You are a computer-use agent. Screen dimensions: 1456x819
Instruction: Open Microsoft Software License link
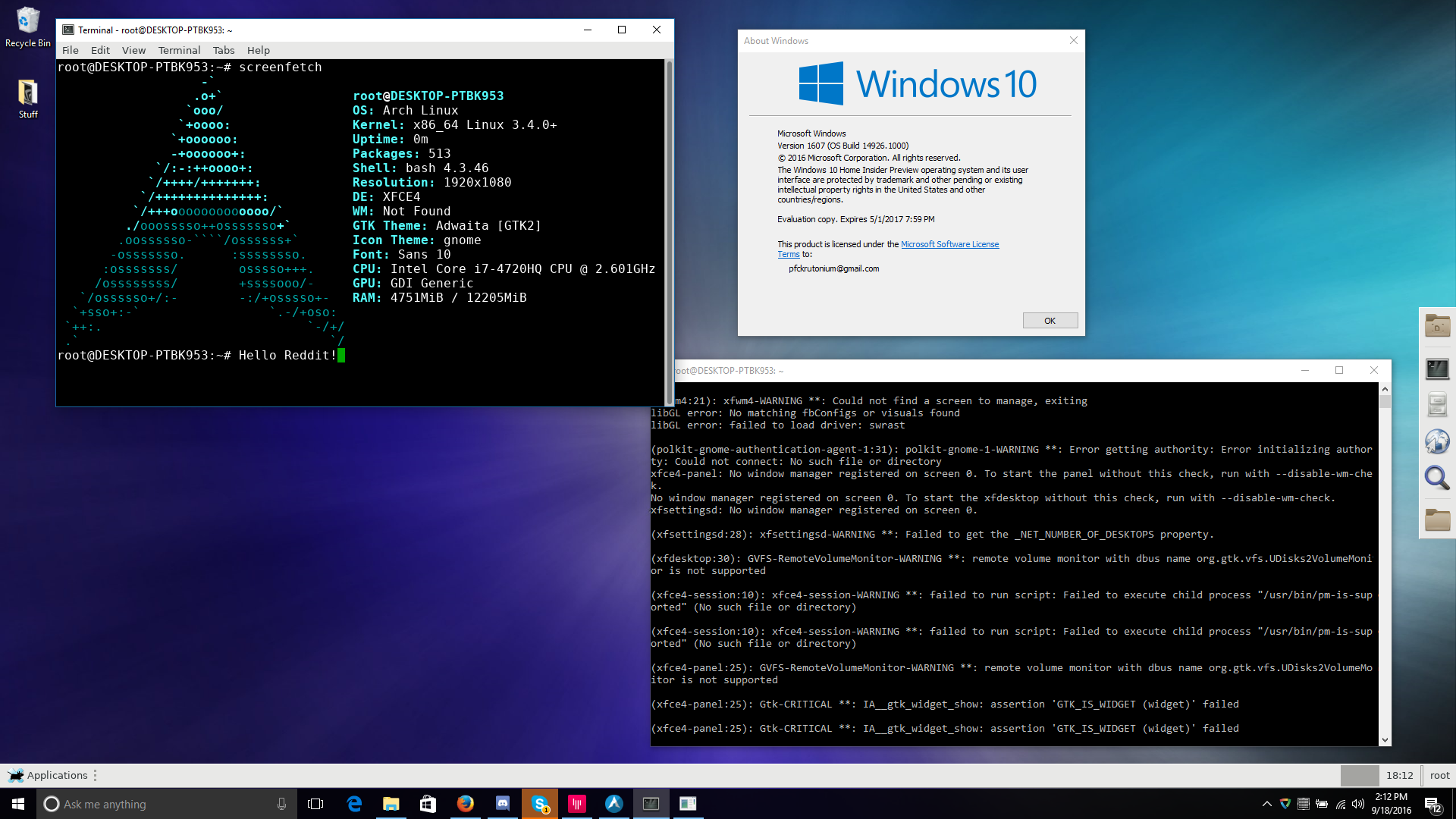[x=949, y=244]
